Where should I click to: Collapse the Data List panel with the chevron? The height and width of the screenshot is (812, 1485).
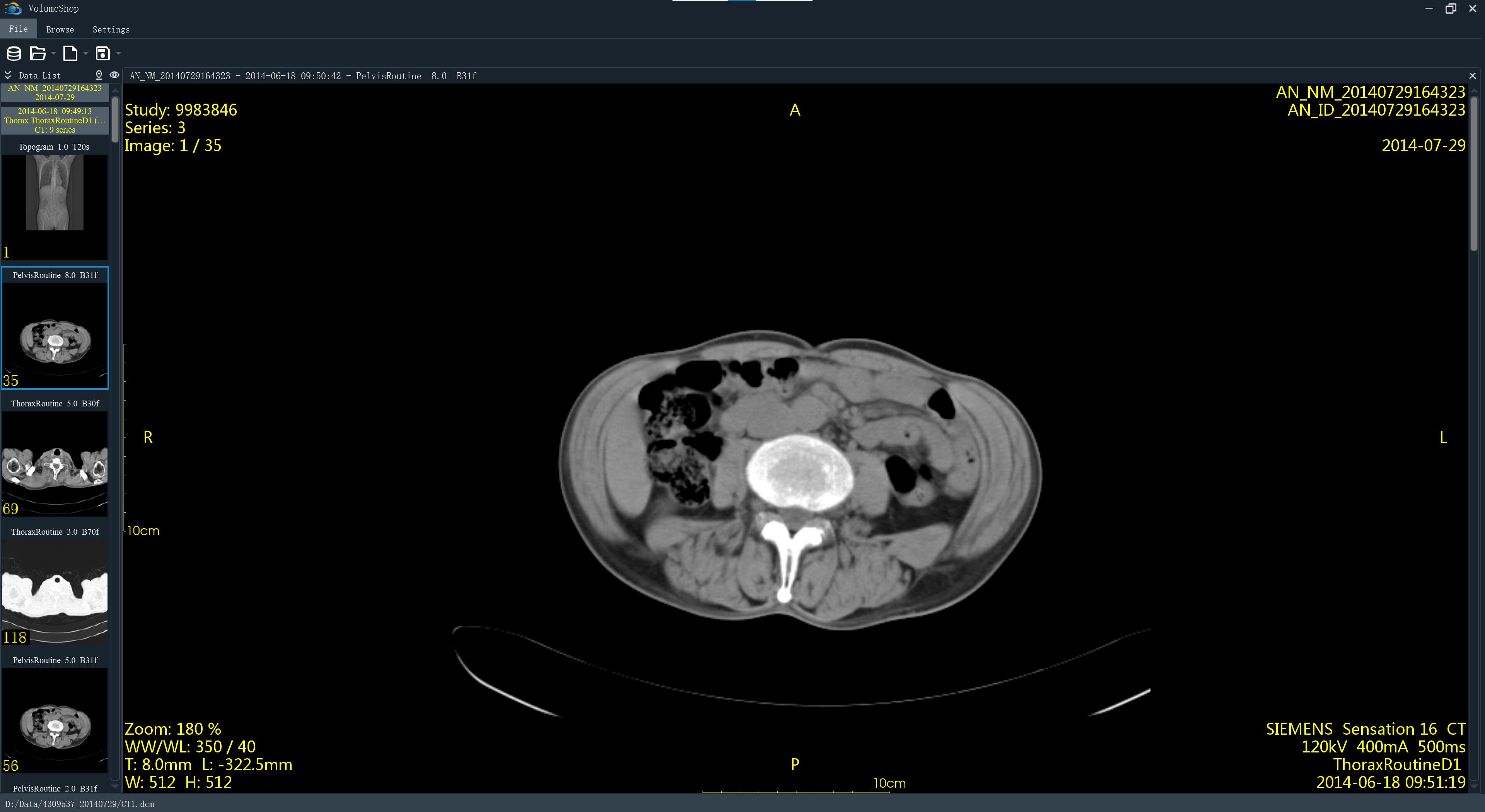7,75
